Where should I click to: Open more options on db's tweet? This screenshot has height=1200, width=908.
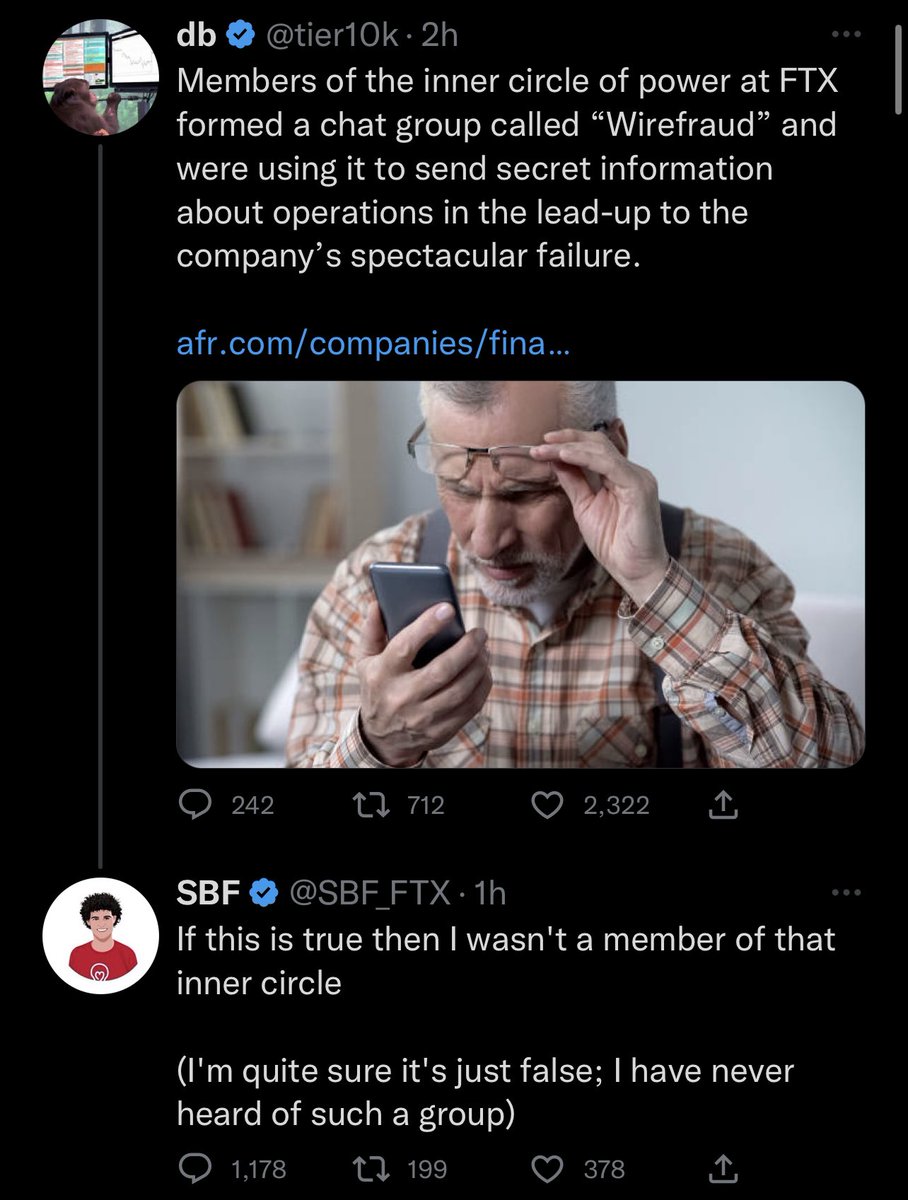(846, 36)
